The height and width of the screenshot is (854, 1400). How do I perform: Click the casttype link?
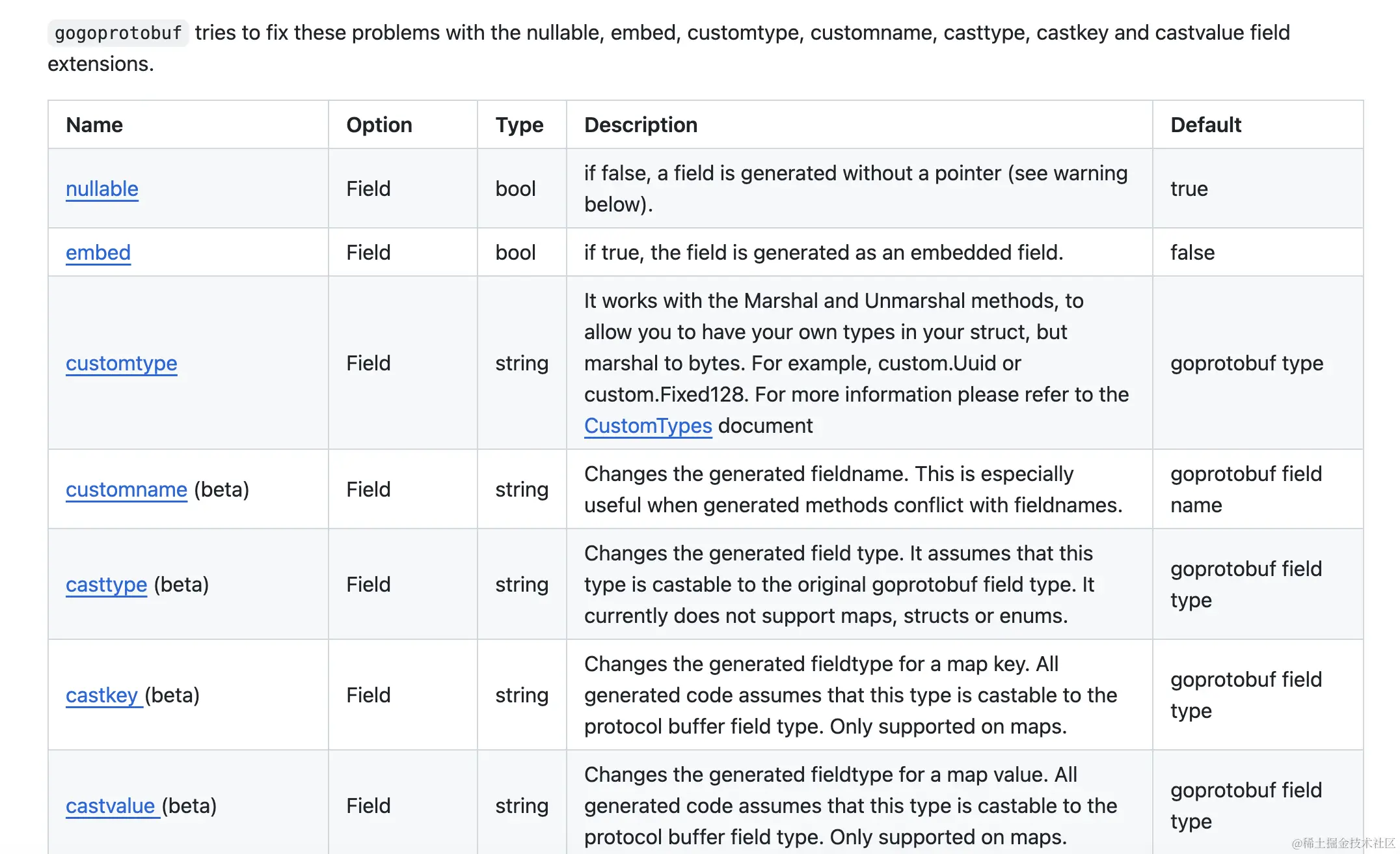[106, 585]
